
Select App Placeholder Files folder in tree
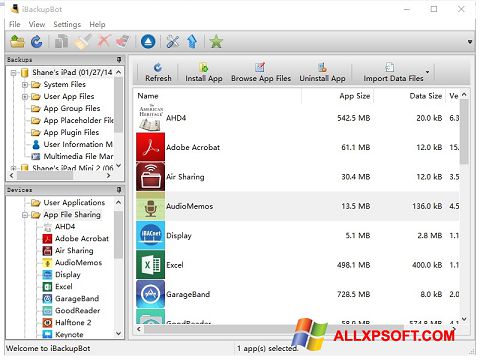pos(78,120)
